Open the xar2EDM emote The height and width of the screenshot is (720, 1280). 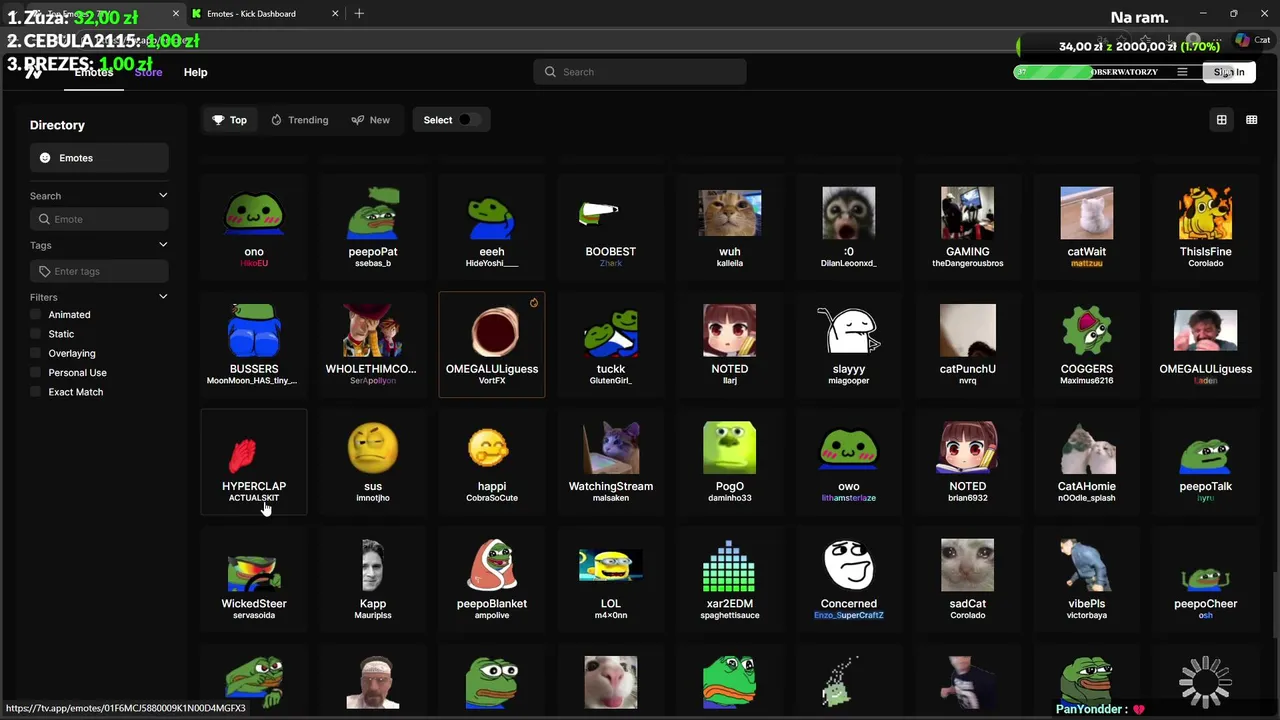[730, 578]
